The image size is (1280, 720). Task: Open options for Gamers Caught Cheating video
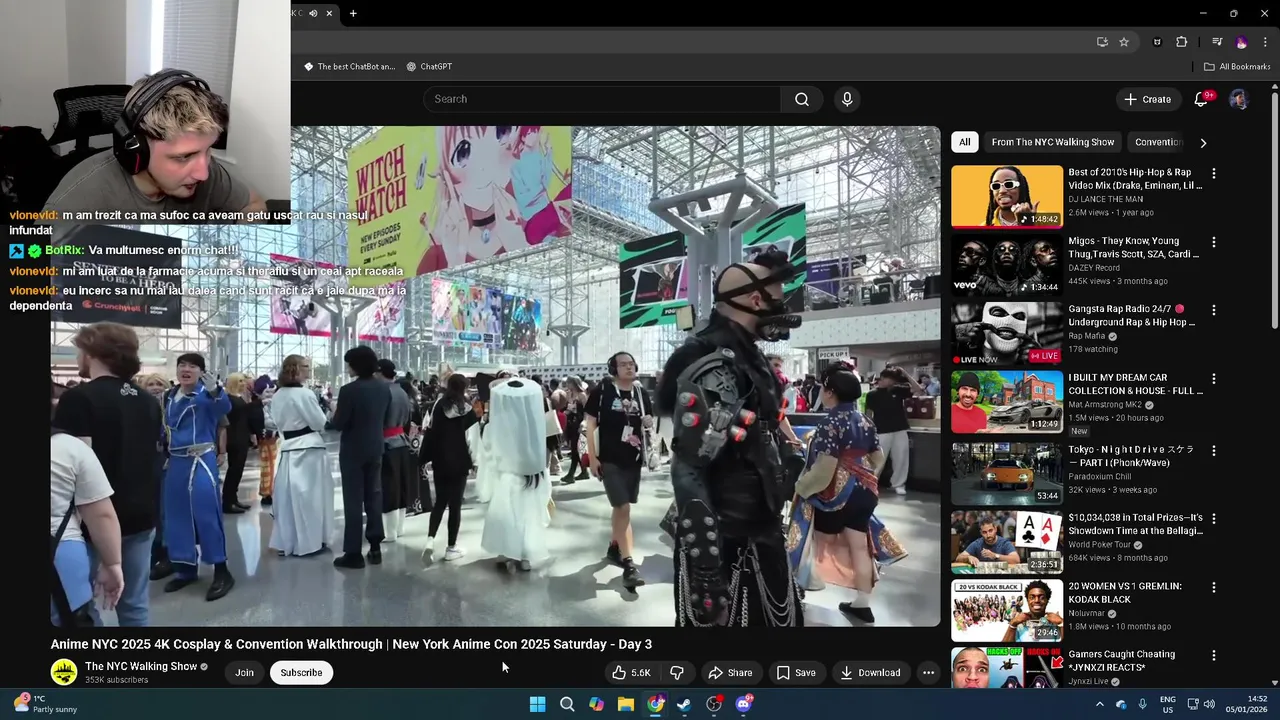(x=1214, y=655)
